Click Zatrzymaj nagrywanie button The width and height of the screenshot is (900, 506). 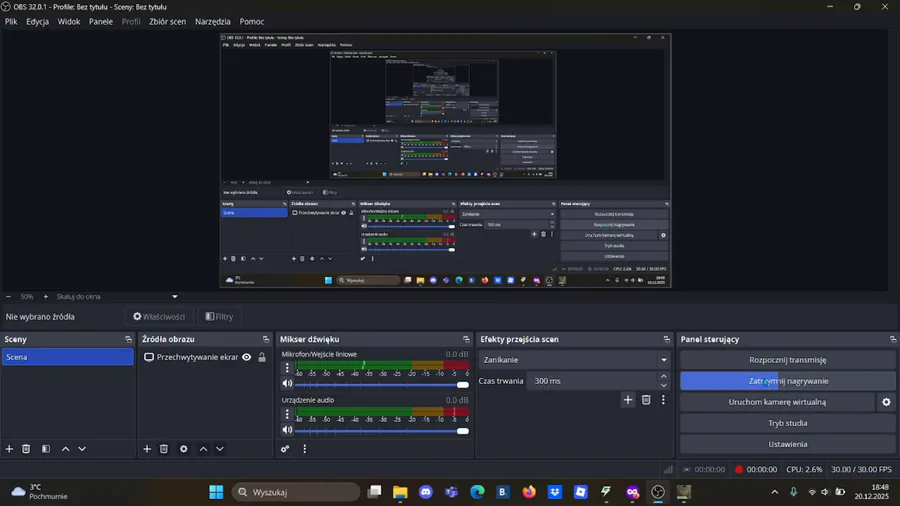click(788, 381)
